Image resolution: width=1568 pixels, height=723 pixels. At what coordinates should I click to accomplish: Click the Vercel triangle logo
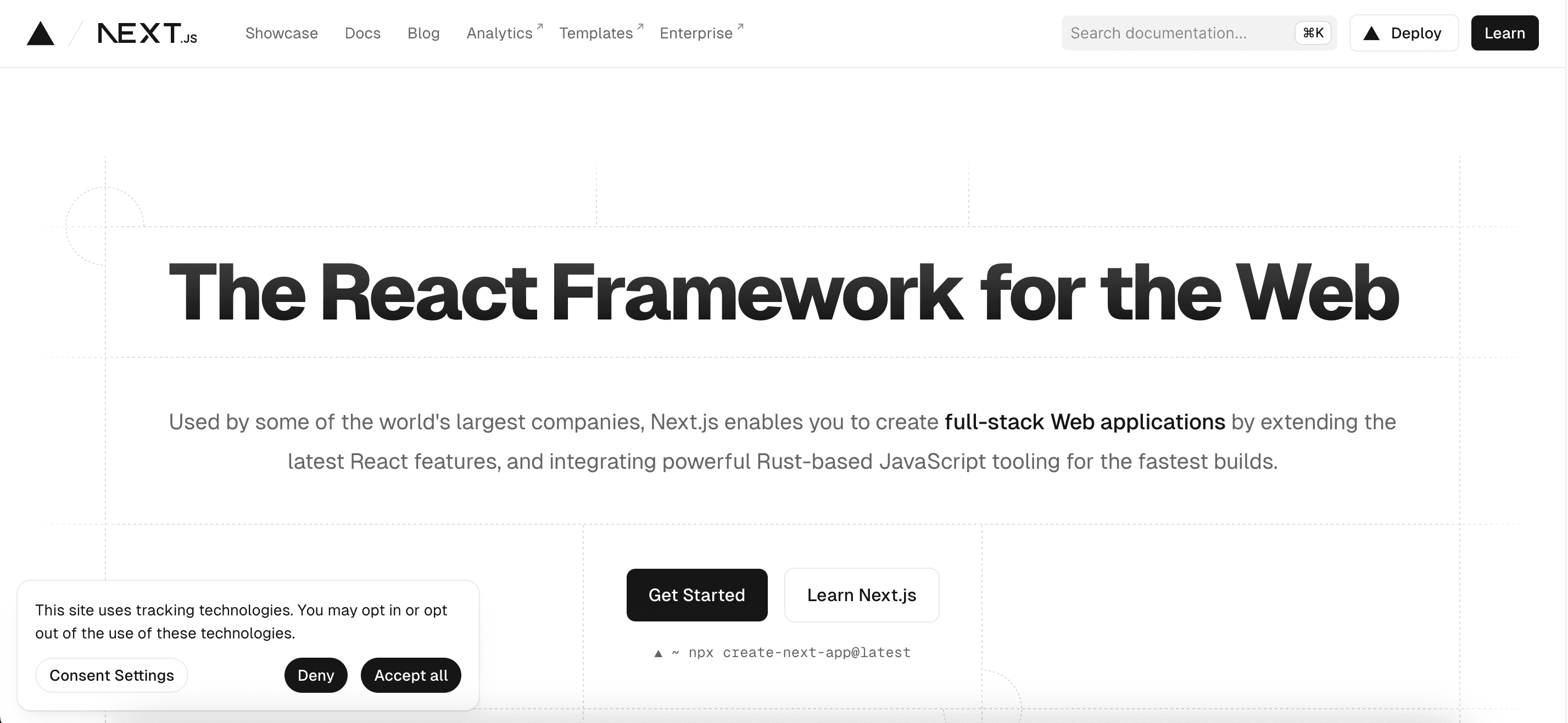40,33
